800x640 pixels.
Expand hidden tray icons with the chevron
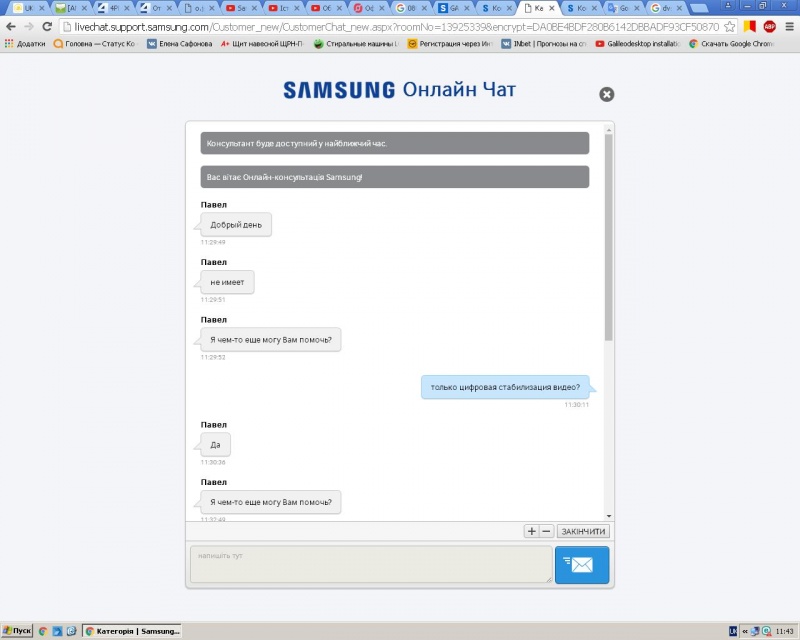[x=745, y=632]
